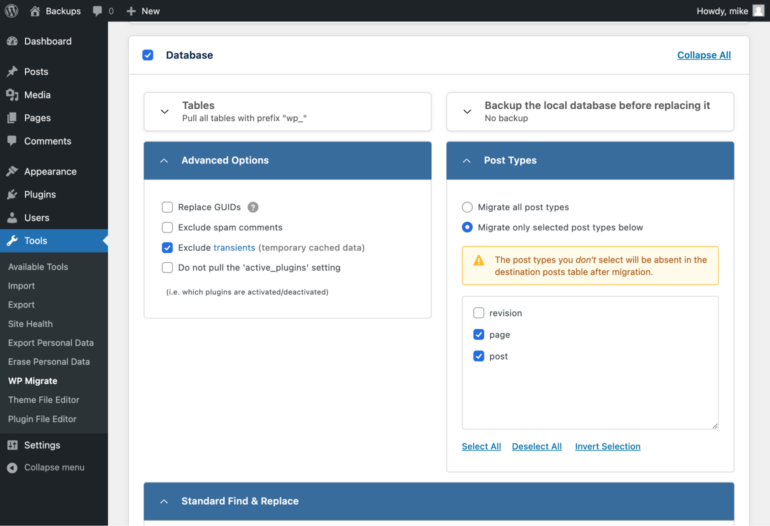Check Do not pull active_plugins setting
The height and width of the screenshot is (526, 770).
(167, 268)
